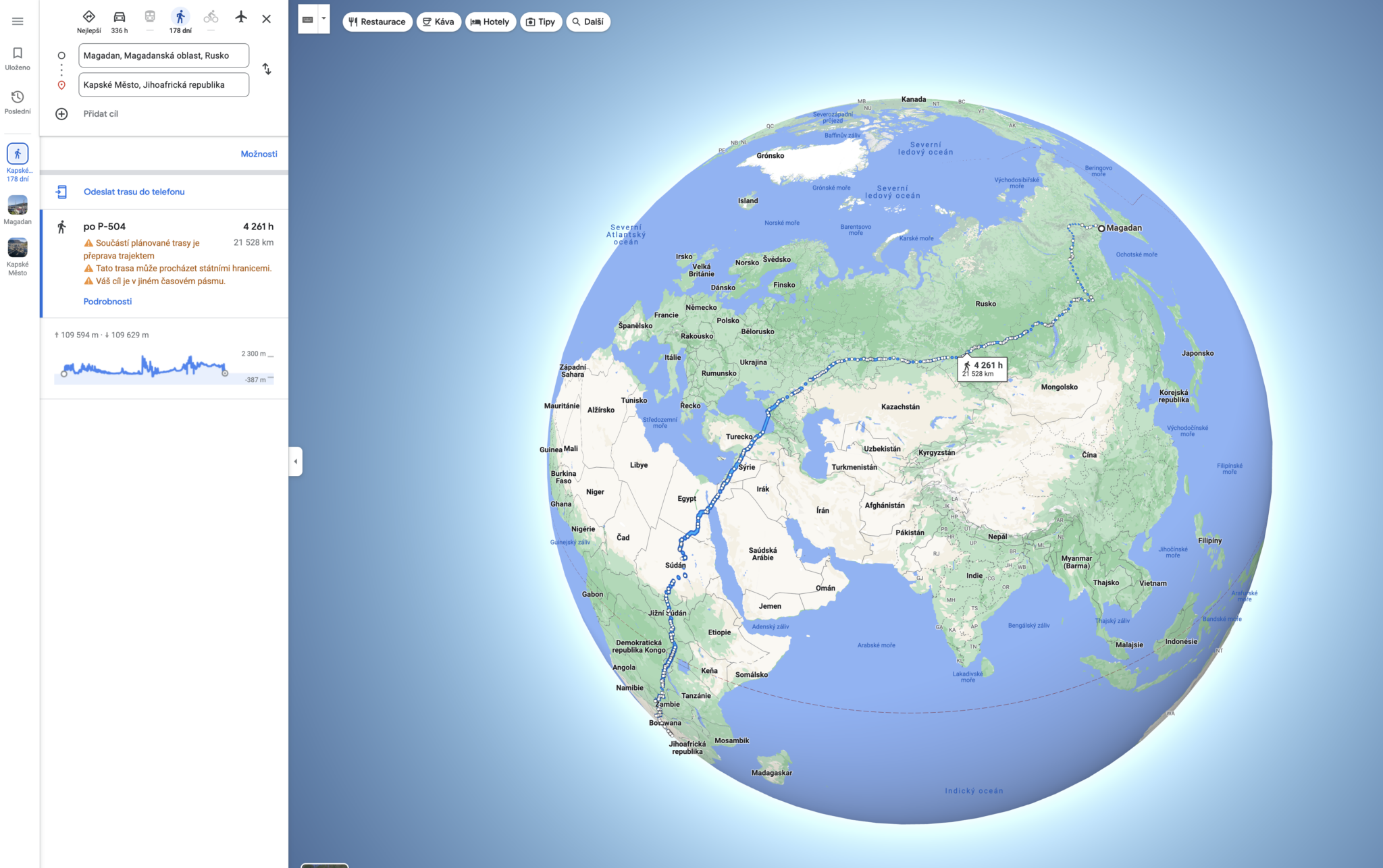Image resolution: width=1383 pixels, height=868 pixels.
Task: Choose the public transit travel mode
Action: (x=150, y=16)
